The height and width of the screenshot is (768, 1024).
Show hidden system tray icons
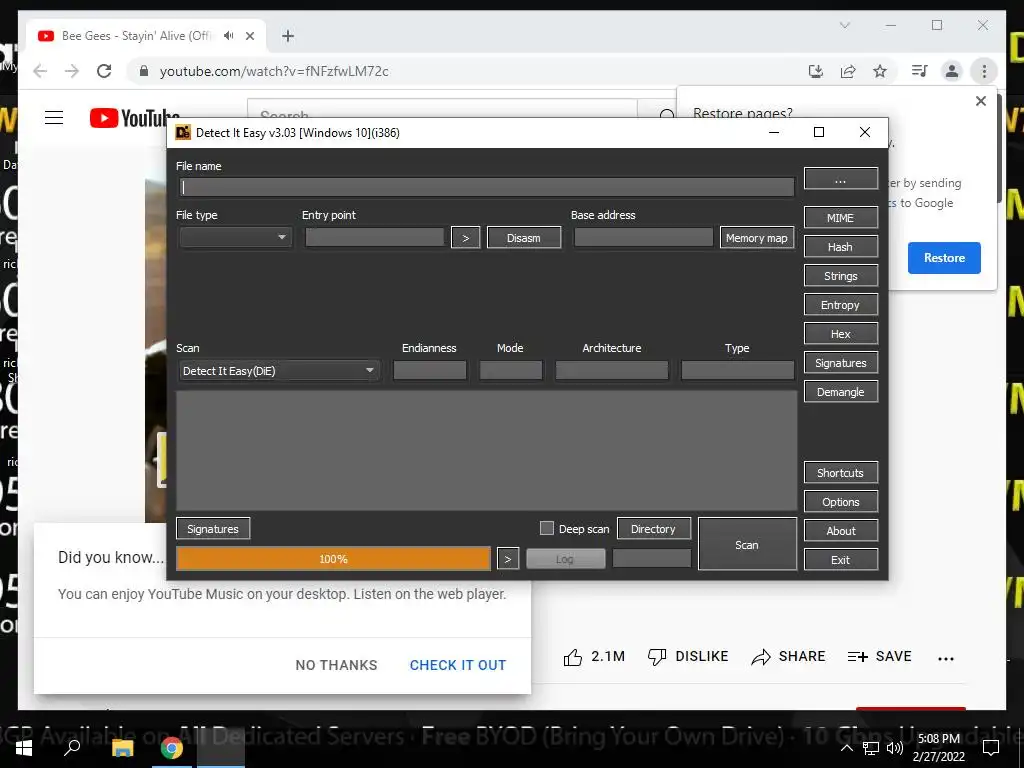846,748
